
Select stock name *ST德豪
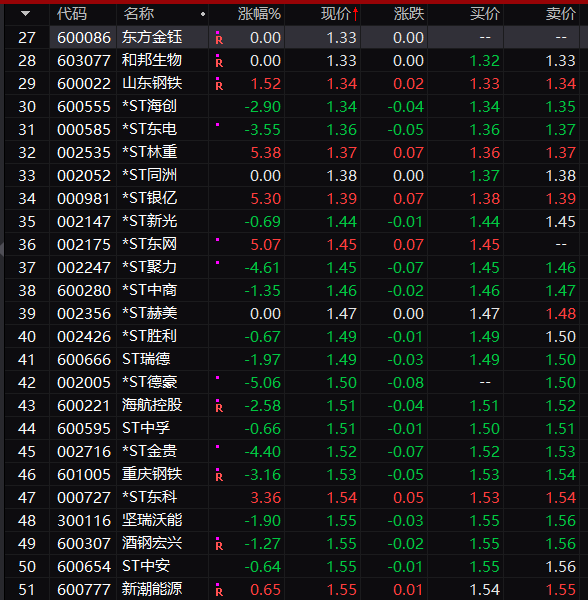coord(149,382)
